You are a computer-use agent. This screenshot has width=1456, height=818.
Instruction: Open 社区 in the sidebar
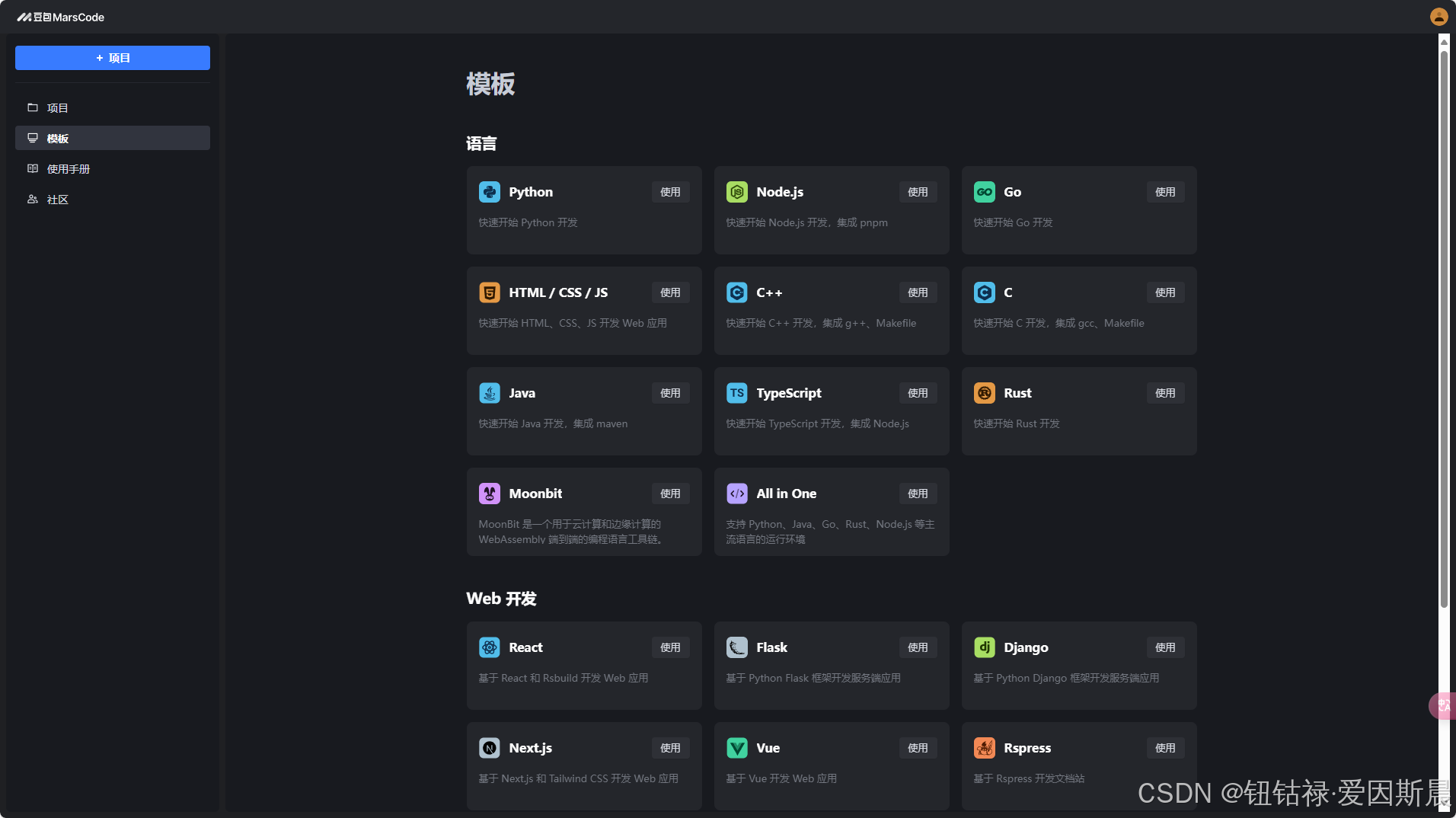pos(113,200)
